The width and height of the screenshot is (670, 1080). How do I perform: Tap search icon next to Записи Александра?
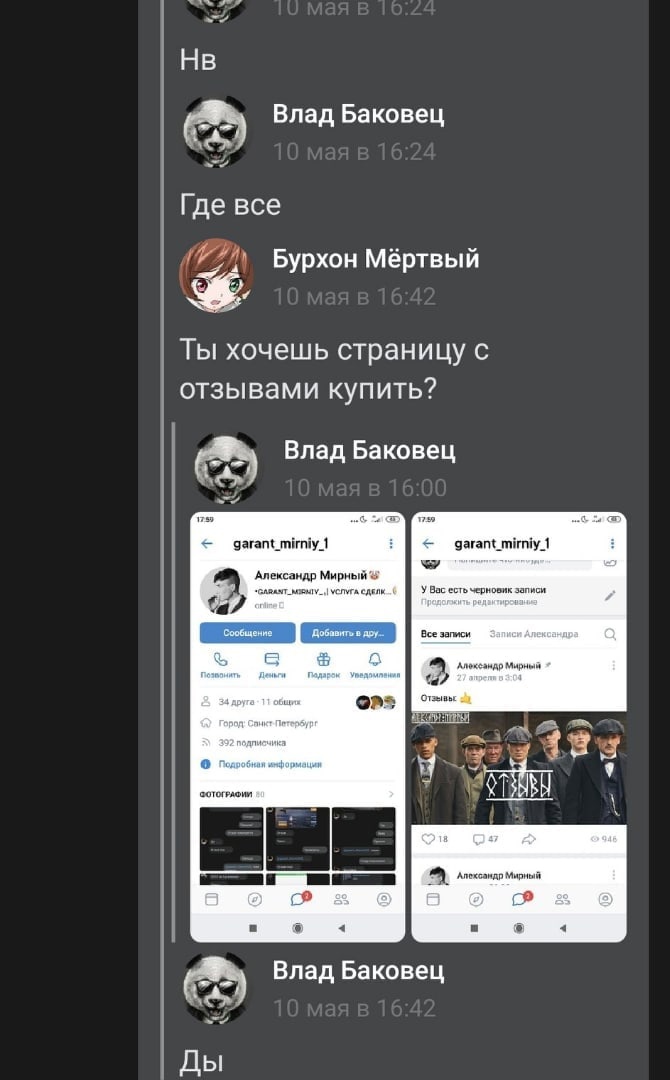pyautogui.click(x=610, y=634)
